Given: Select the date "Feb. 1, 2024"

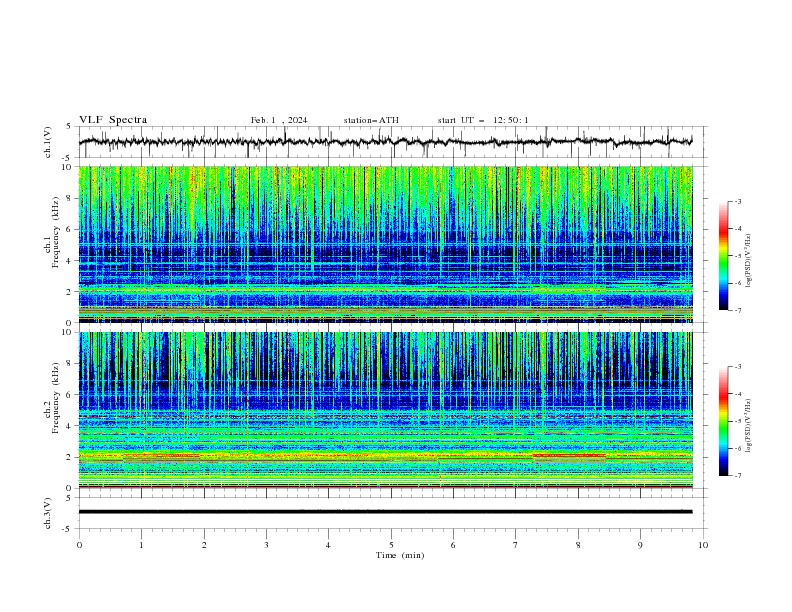Looking at the screenshot, I should coord(279,120).
